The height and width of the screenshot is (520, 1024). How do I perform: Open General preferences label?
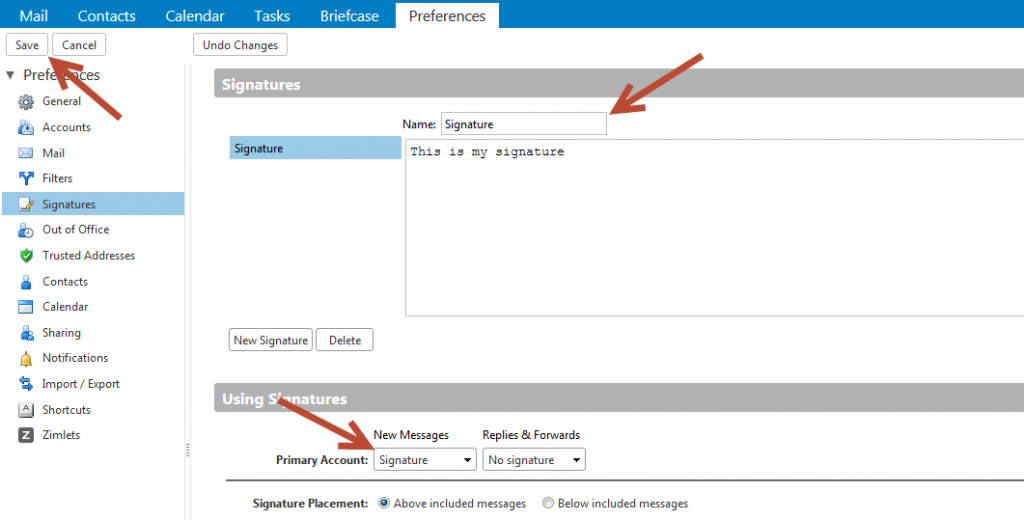tap(62, 101)
